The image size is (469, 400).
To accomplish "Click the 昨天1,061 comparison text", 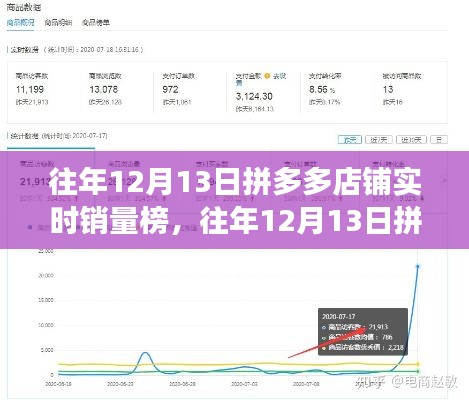I will coord(177,102).
